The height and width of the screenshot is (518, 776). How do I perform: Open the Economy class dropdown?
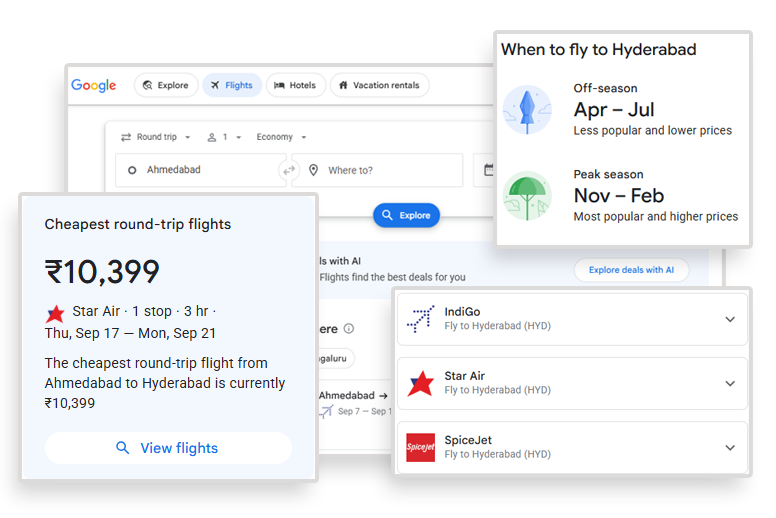(x=281, y=137)
